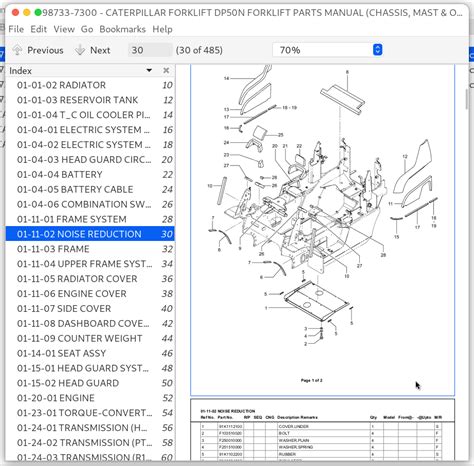Image resolution: width=474 pixels, height=466 pixels.
Task: Click the document vertical scrollbar thumb
Action: 466,99
